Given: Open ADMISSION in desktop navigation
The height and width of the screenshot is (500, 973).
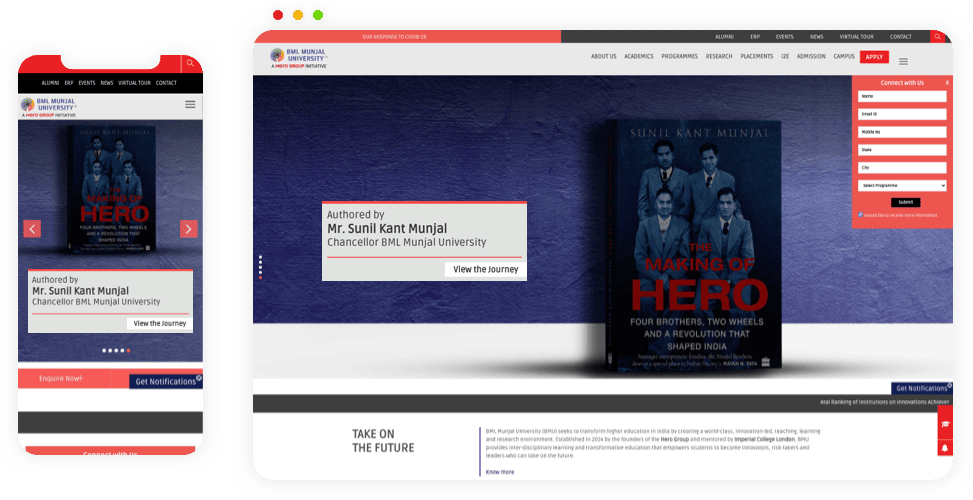Looking at the screenshot, I should pyautogui.click(x=811, y=56).
